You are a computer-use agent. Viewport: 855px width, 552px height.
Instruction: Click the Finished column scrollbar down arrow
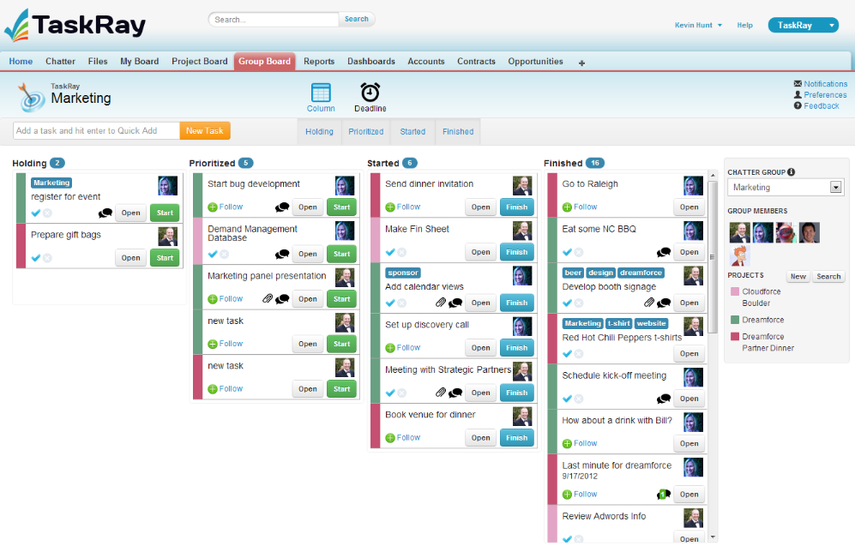(x=712, y=537)
